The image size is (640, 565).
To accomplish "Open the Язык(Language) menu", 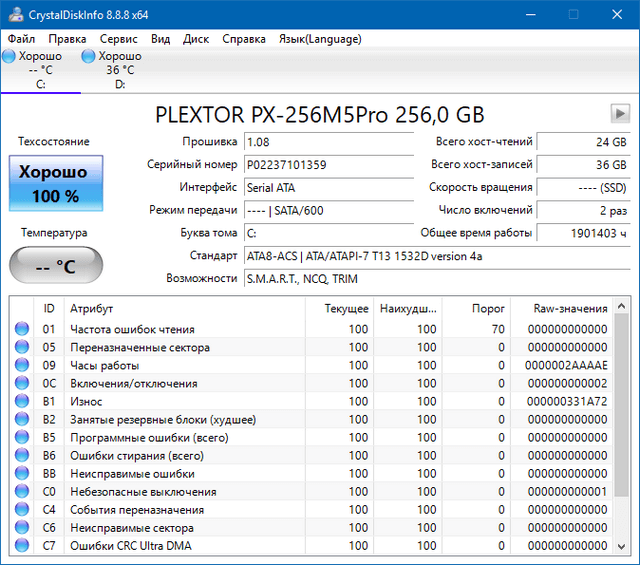I will click(x=320, y=39).
